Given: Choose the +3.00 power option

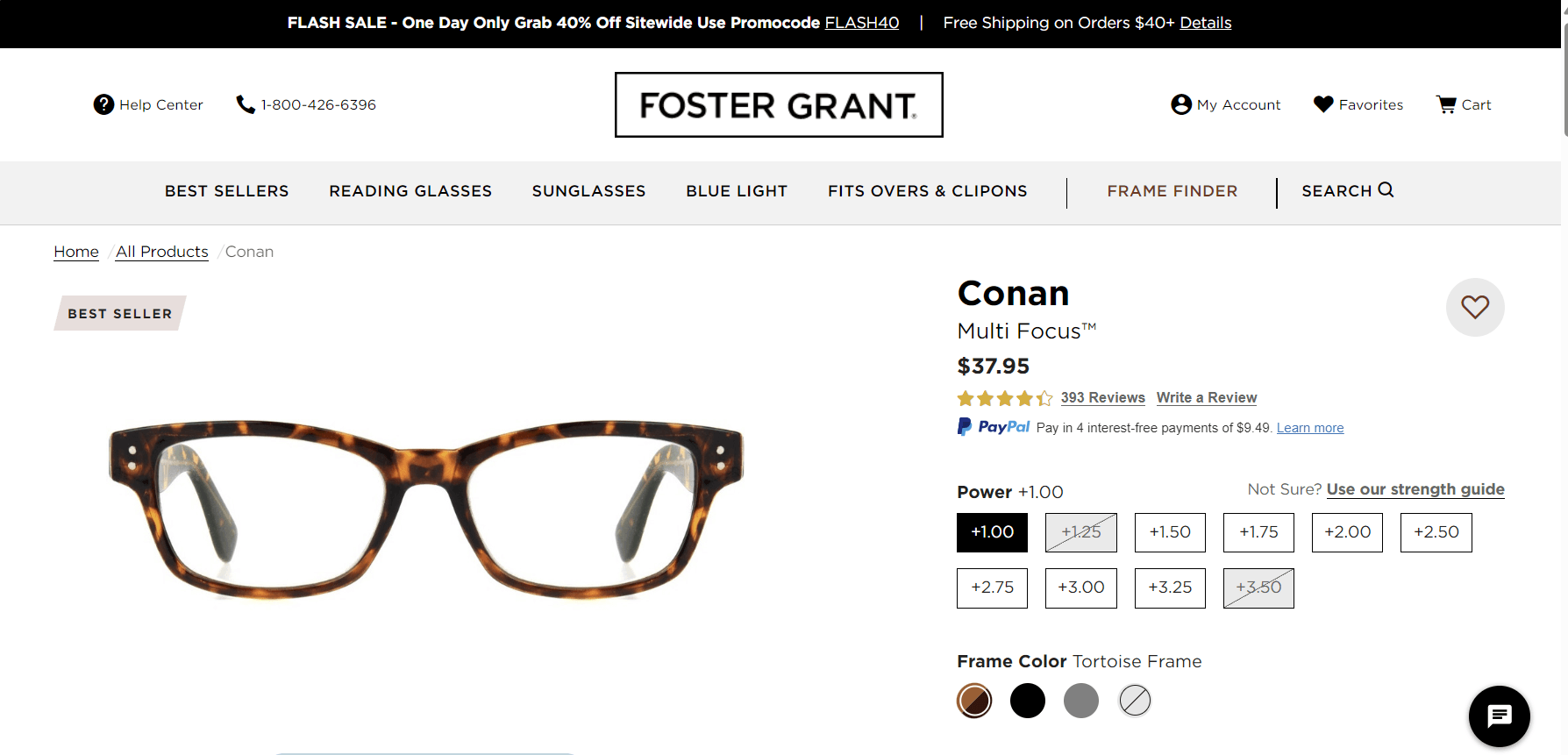Looking at the screenshot, I should (x=1080, y=588).
